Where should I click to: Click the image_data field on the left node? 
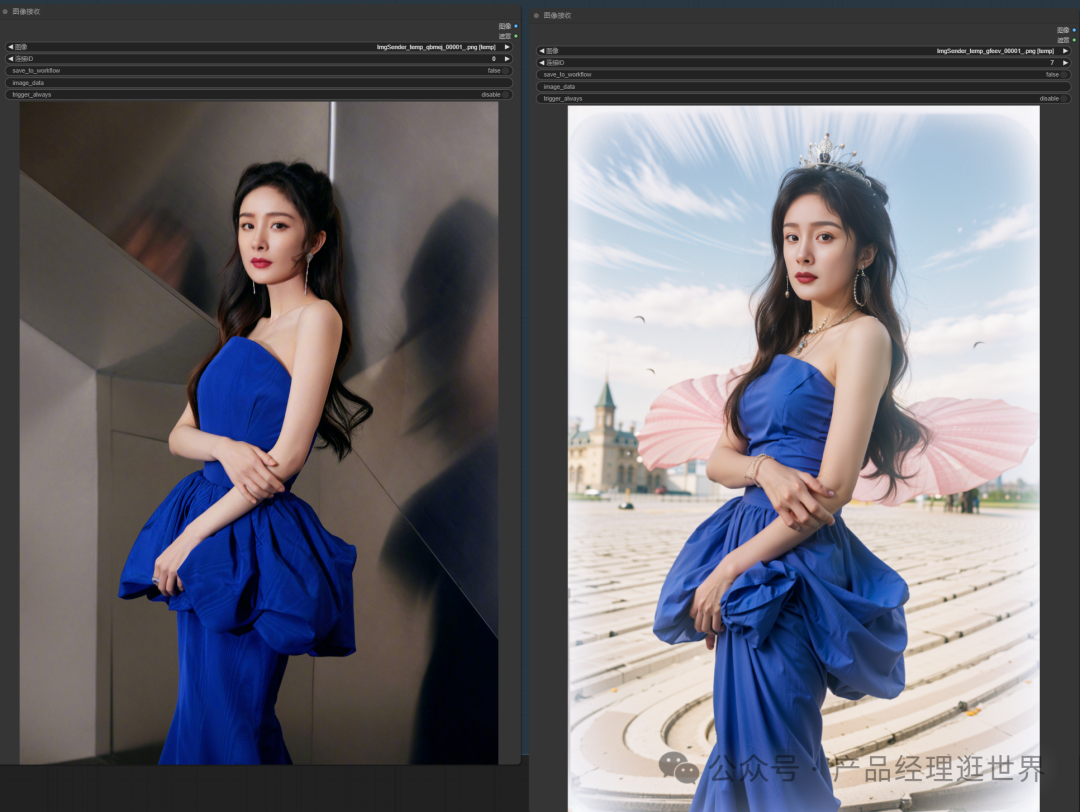pos(260,82)
